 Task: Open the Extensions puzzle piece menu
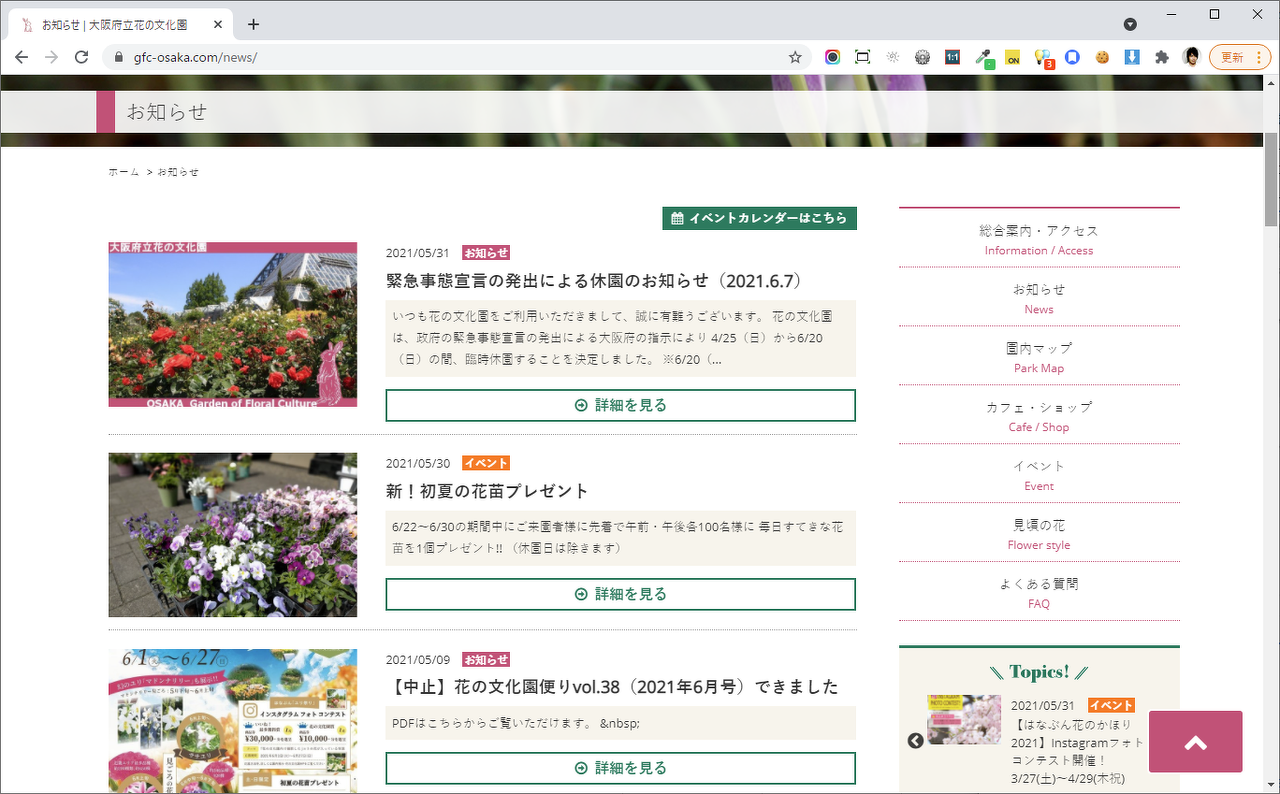click(1161, 57)
